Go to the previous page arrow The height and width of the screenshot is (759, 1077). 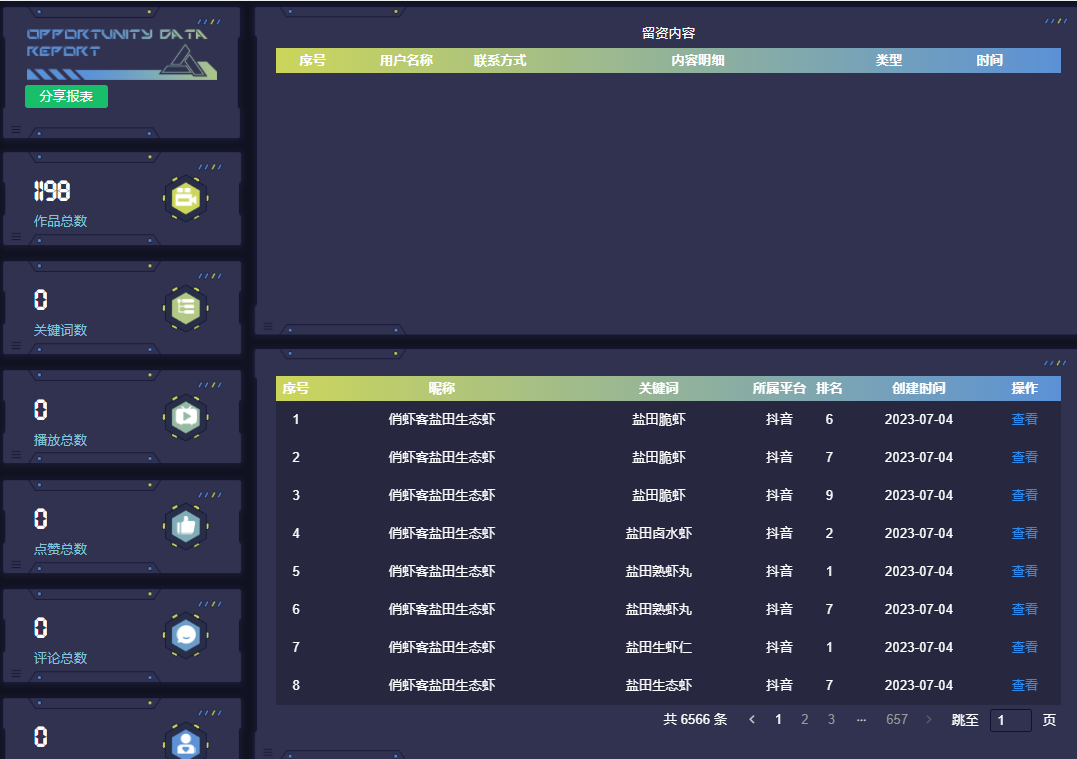tap(752, 719)
